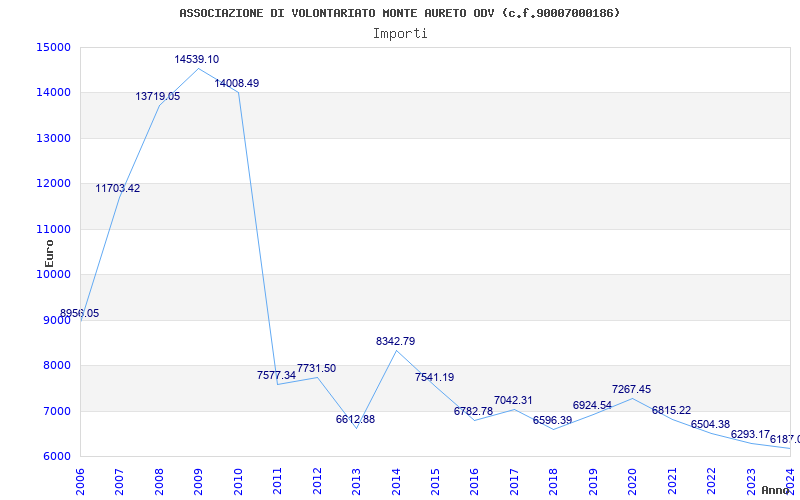This screenshot has height=500, width=800.
Task: Click the 2008 year label
Action: click(x=160, y=482)
